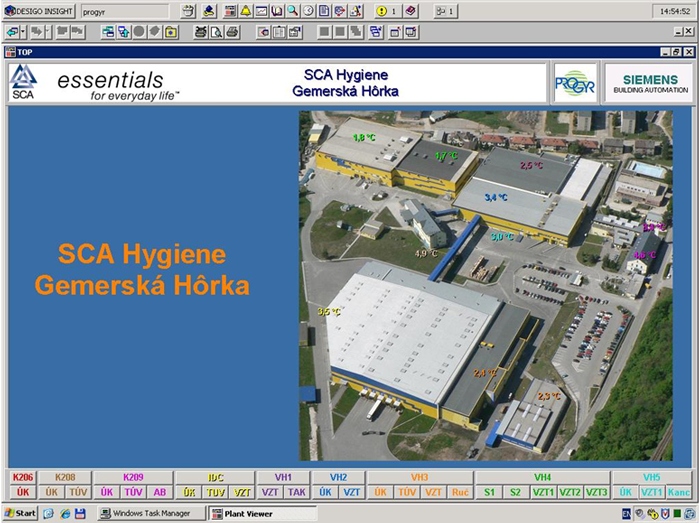
Task: Click the floppy disk quick launch icon
Action: click(x=80, y=513)
